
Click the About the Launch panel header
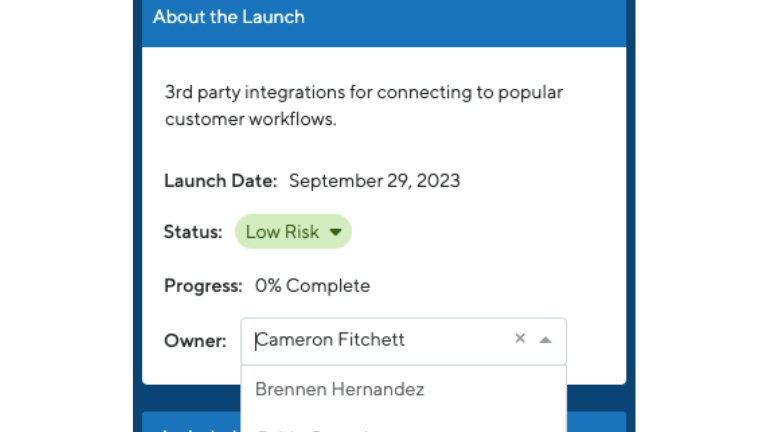(384, 20)
